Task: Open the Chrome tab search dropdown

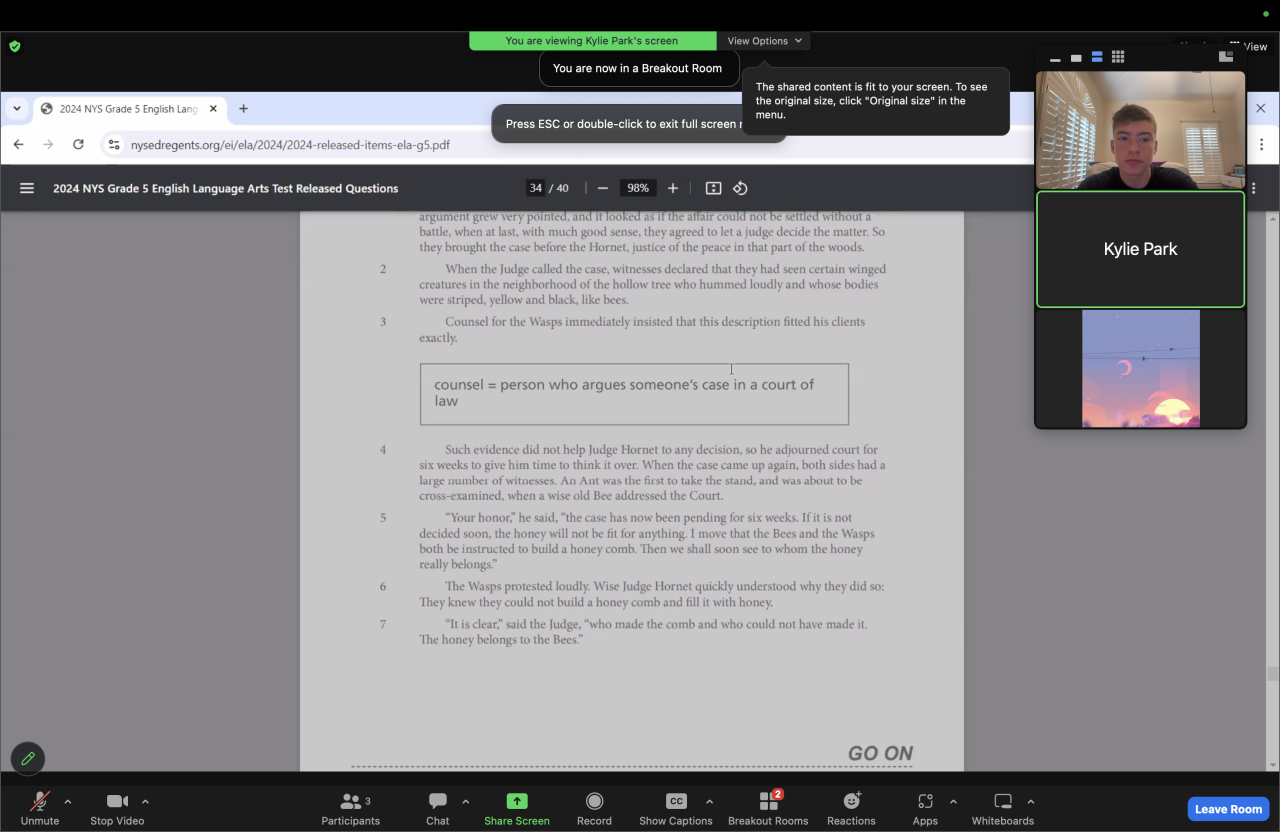Action: coord(17,109)
